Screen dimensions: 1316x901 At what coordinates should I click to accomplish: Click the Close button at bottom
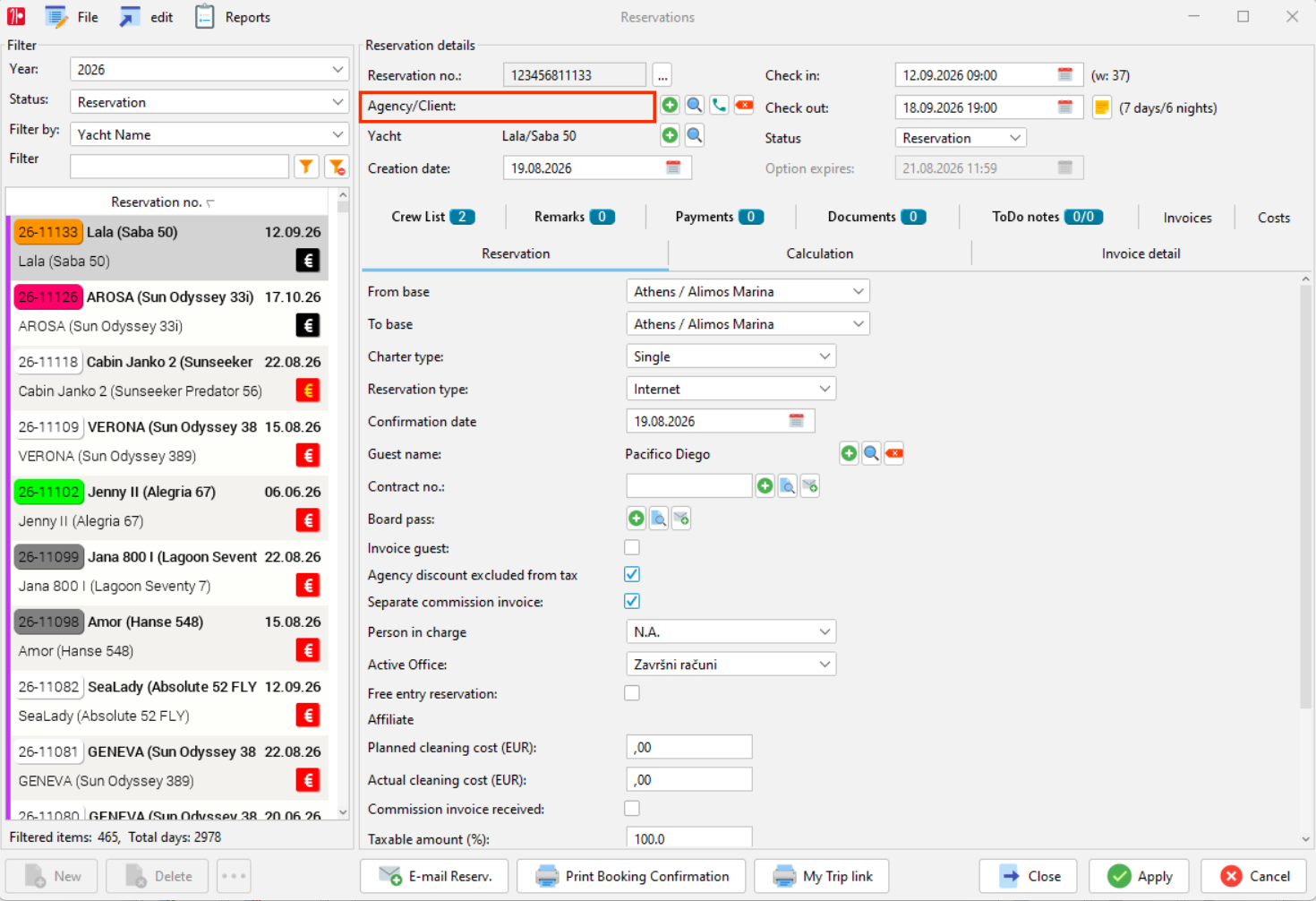click(x=1030, y=876)
